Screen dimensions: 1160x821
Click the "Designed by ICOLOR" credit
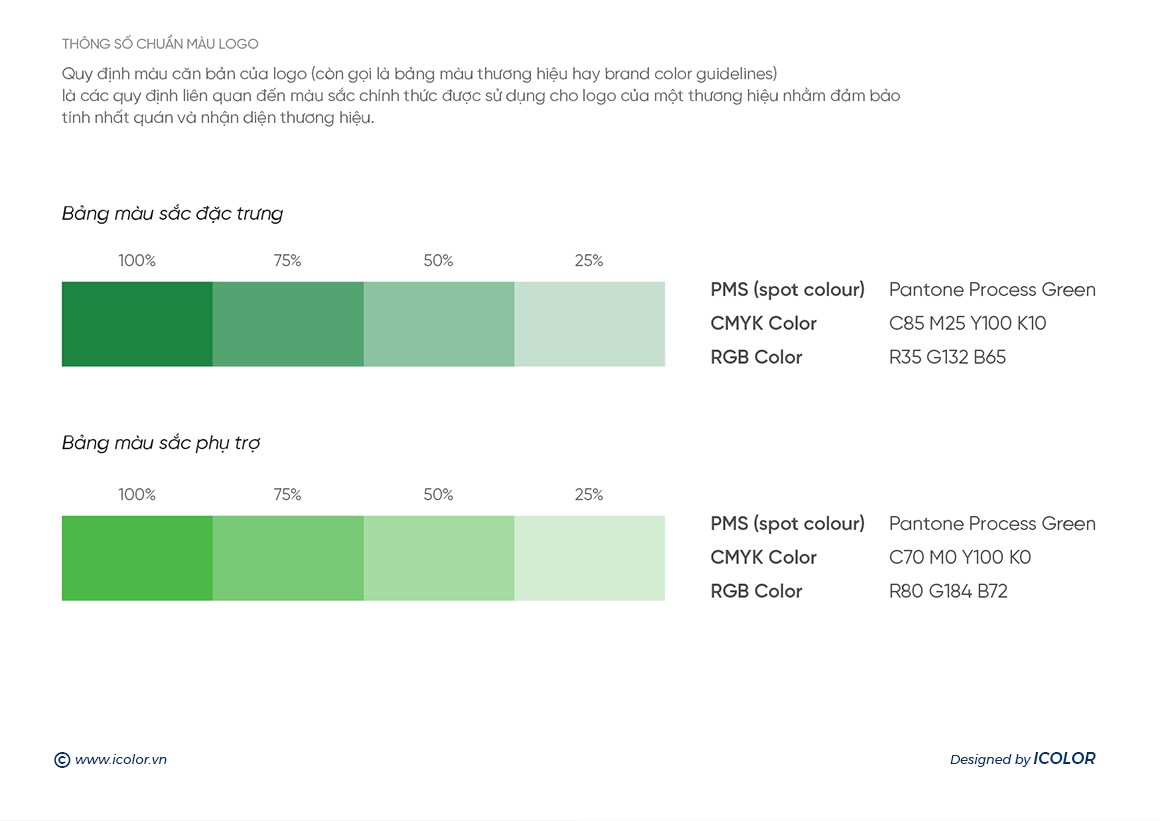[x=1022, y=759]
